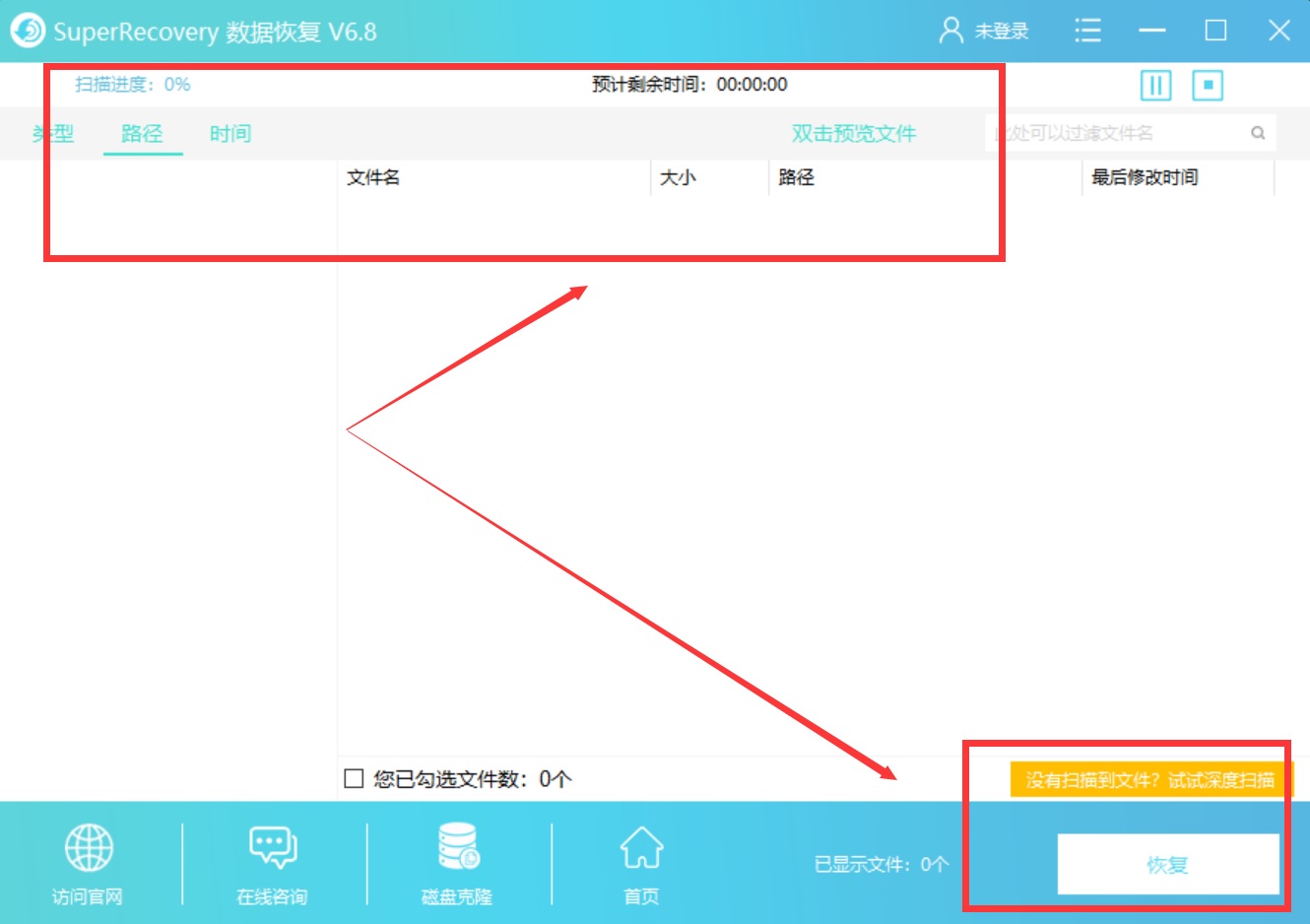Minimize the SuperRecovery window
Image resolution: width=1310 pixels, height=924 pixels.
click(x=1151, y=31)
